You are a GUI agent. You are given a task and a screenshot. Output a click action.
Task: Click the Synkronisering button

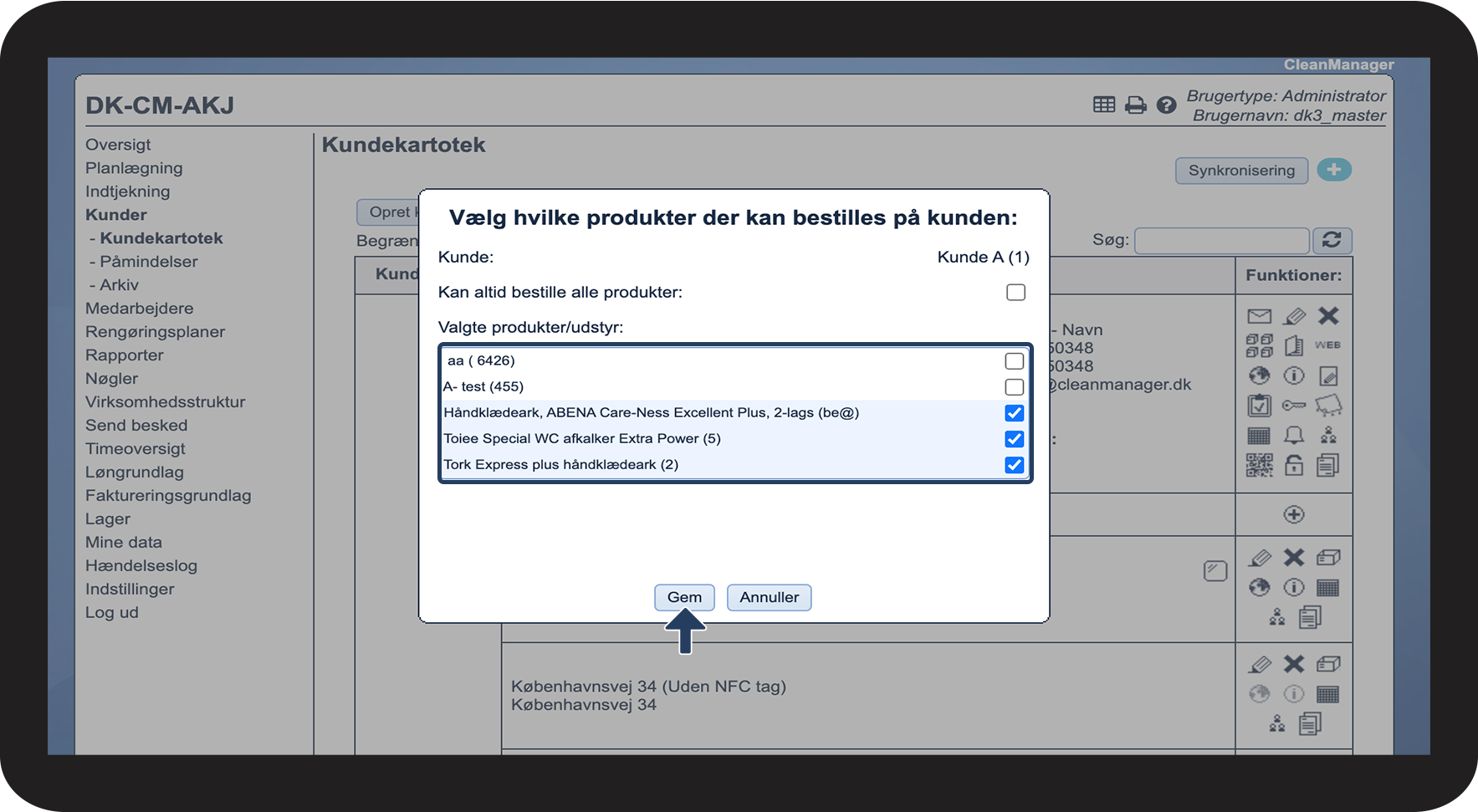coord(1241,171)
